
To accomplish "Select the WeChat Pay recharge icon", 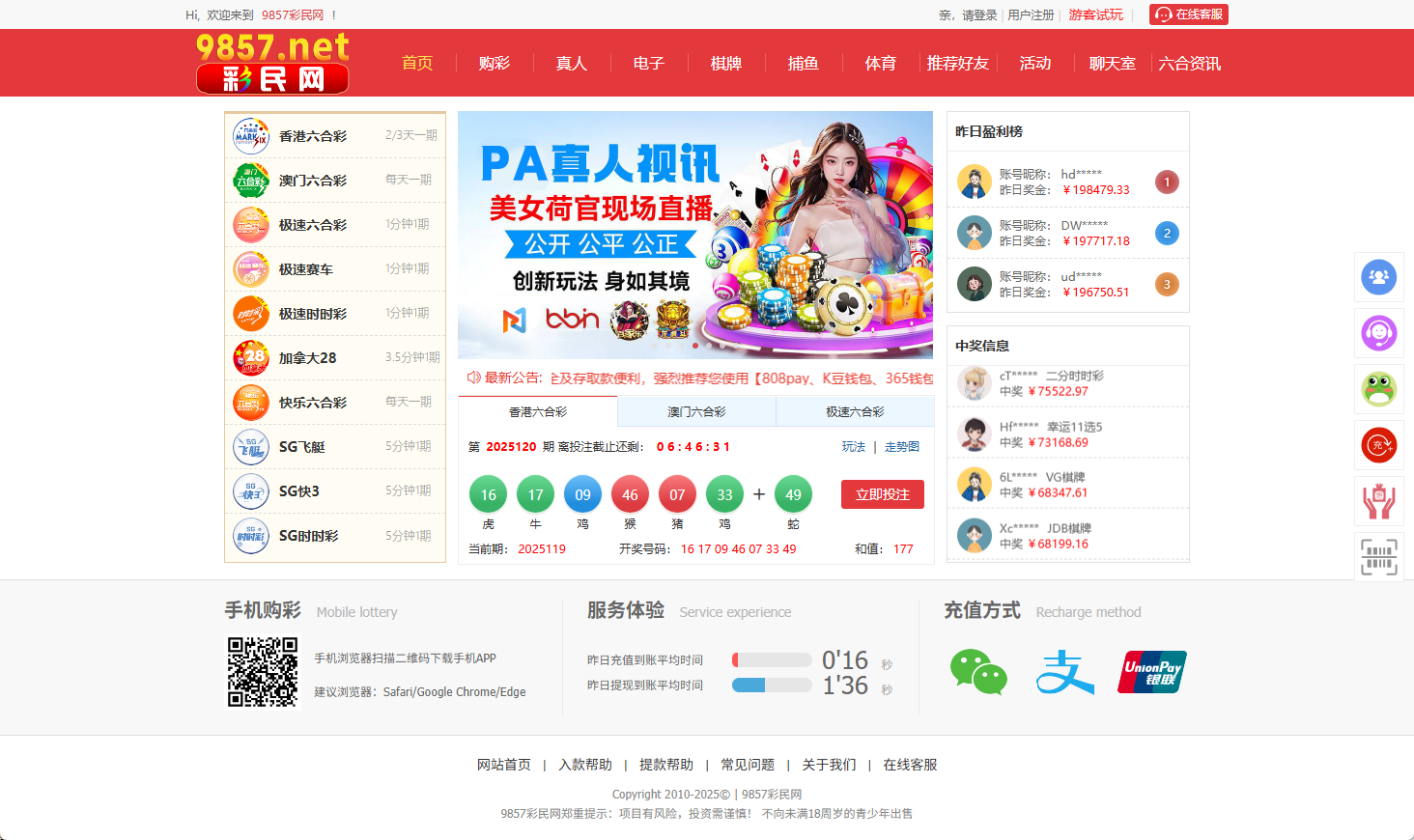I will click(978, 672).
